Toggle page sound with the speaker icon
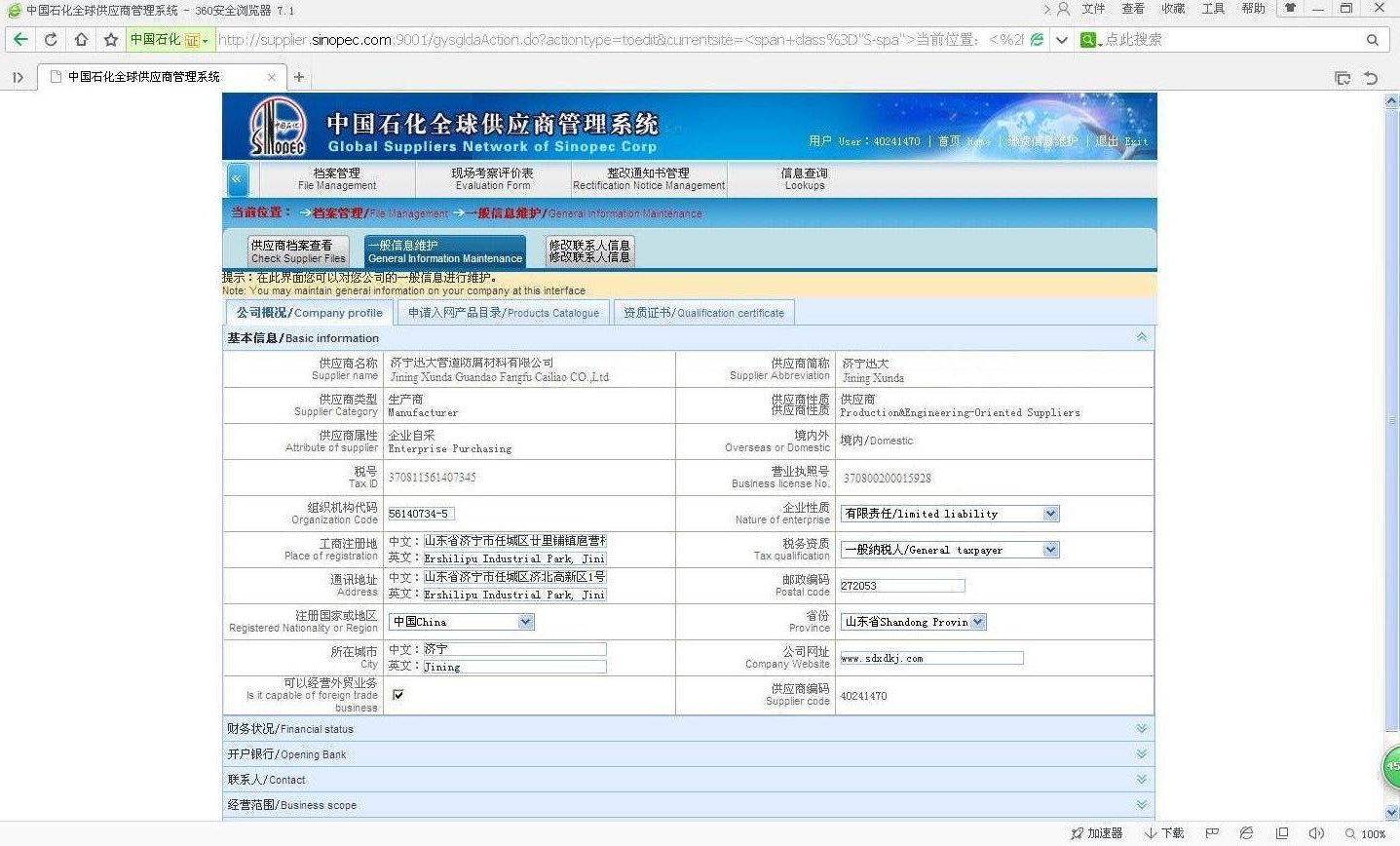Viewport: 1400px width, 846px height. (x=1316, y=833)
